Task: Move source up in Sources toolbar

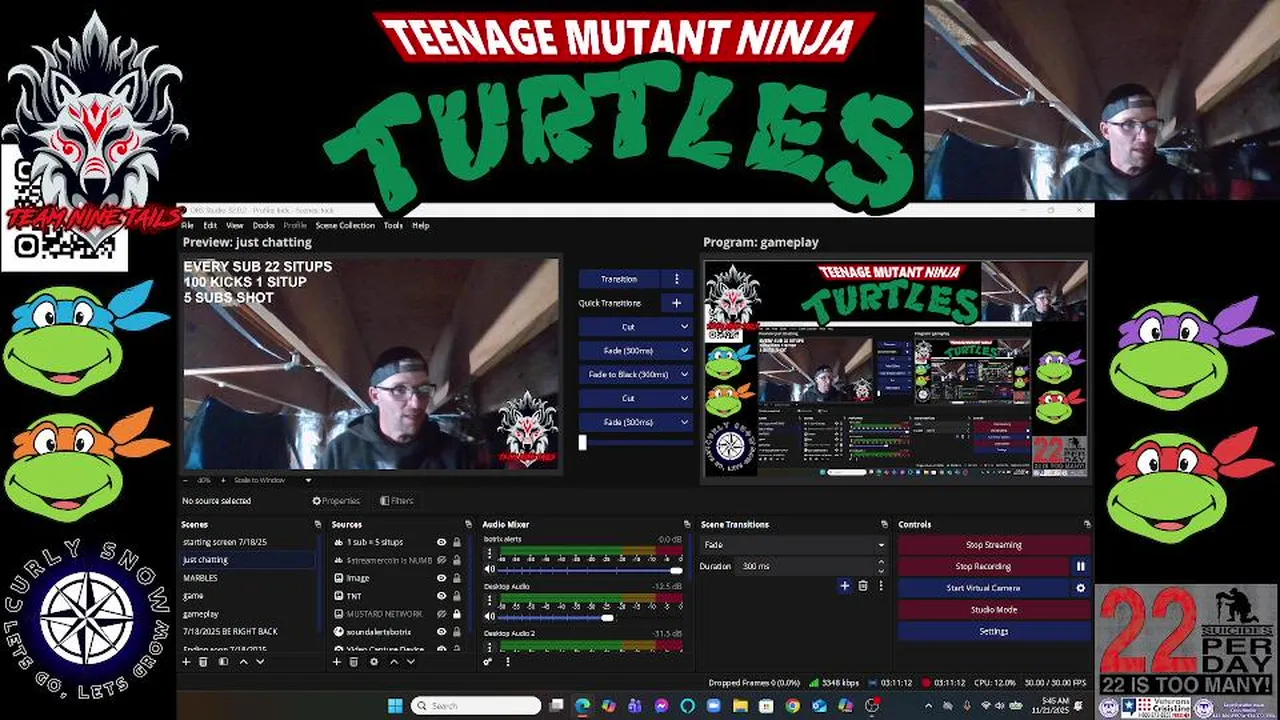Action: tap(393, 662)
